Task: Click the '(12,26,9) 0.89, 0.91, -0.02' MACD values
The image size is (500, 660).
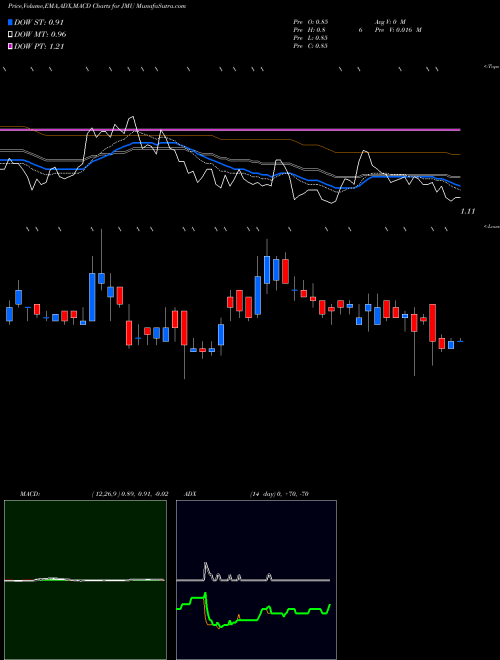Action: click(130, 494)
